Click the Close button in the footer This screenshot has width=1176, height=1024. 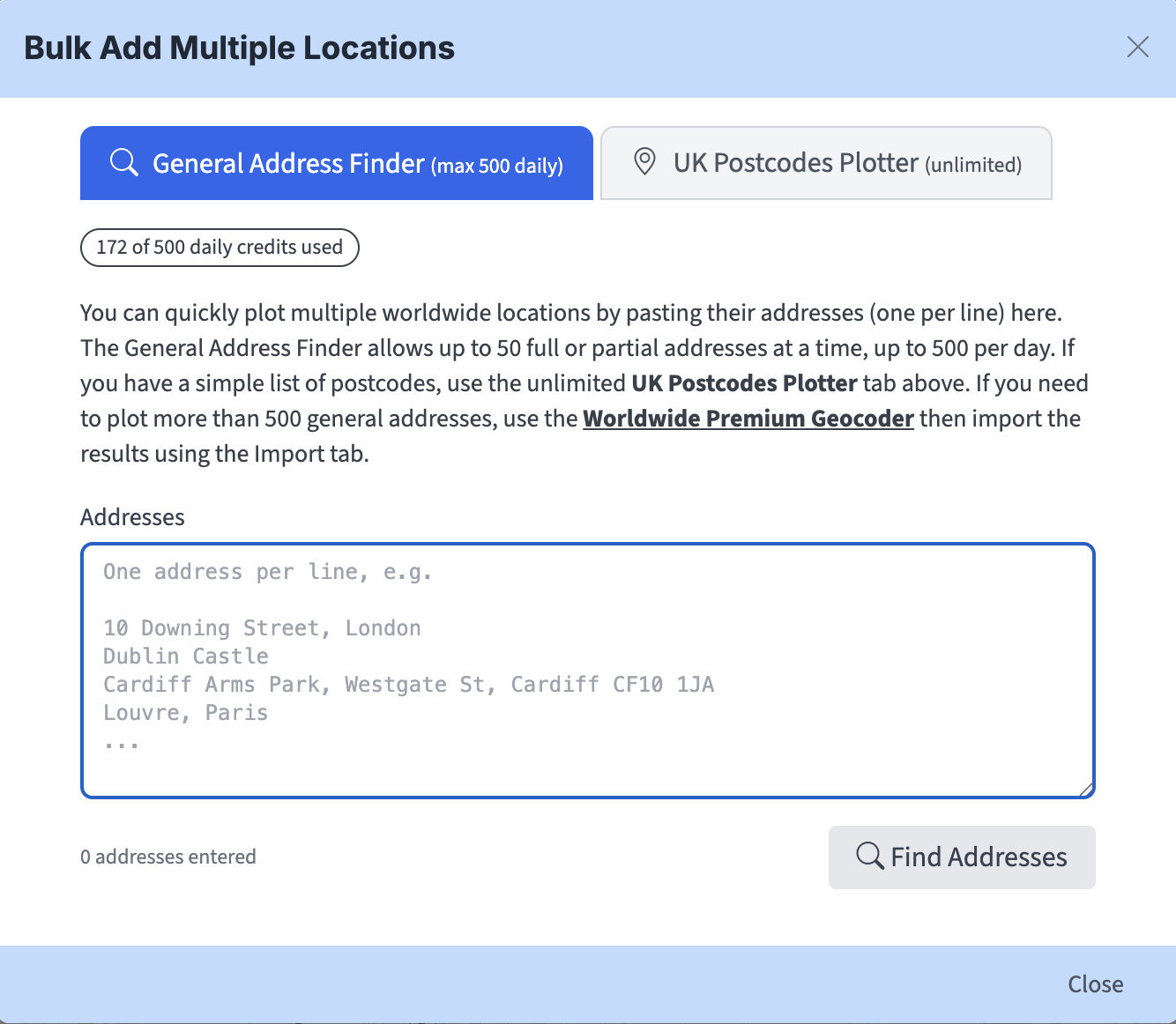[x=1095, y=984]
